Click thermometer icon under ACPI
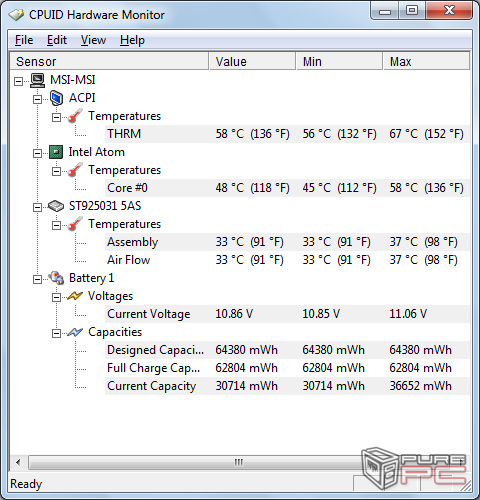 coord(75,116)
